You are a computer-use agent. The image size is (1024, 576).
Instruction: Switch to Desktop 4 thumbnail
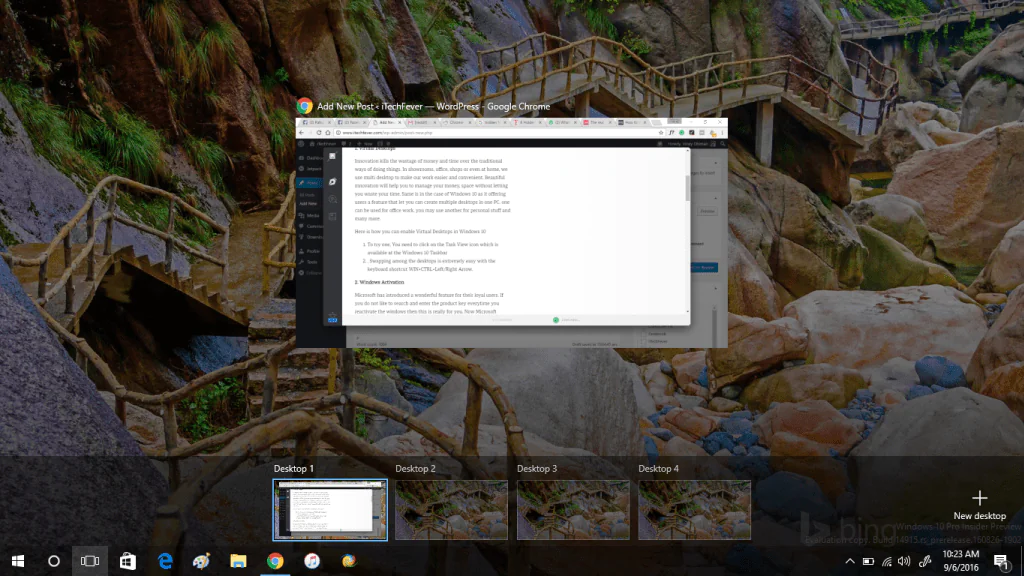(694, 510)
